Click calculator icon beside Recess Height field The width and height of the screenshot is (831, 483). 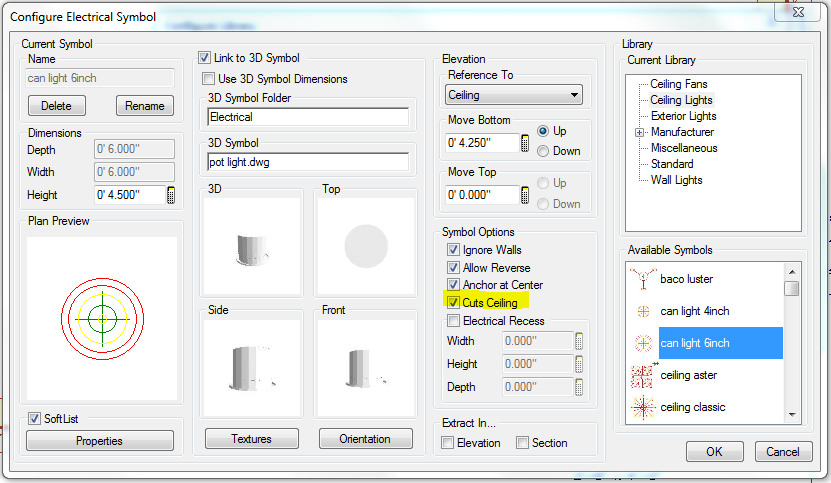pyautogui.click(x=579, y=364)
